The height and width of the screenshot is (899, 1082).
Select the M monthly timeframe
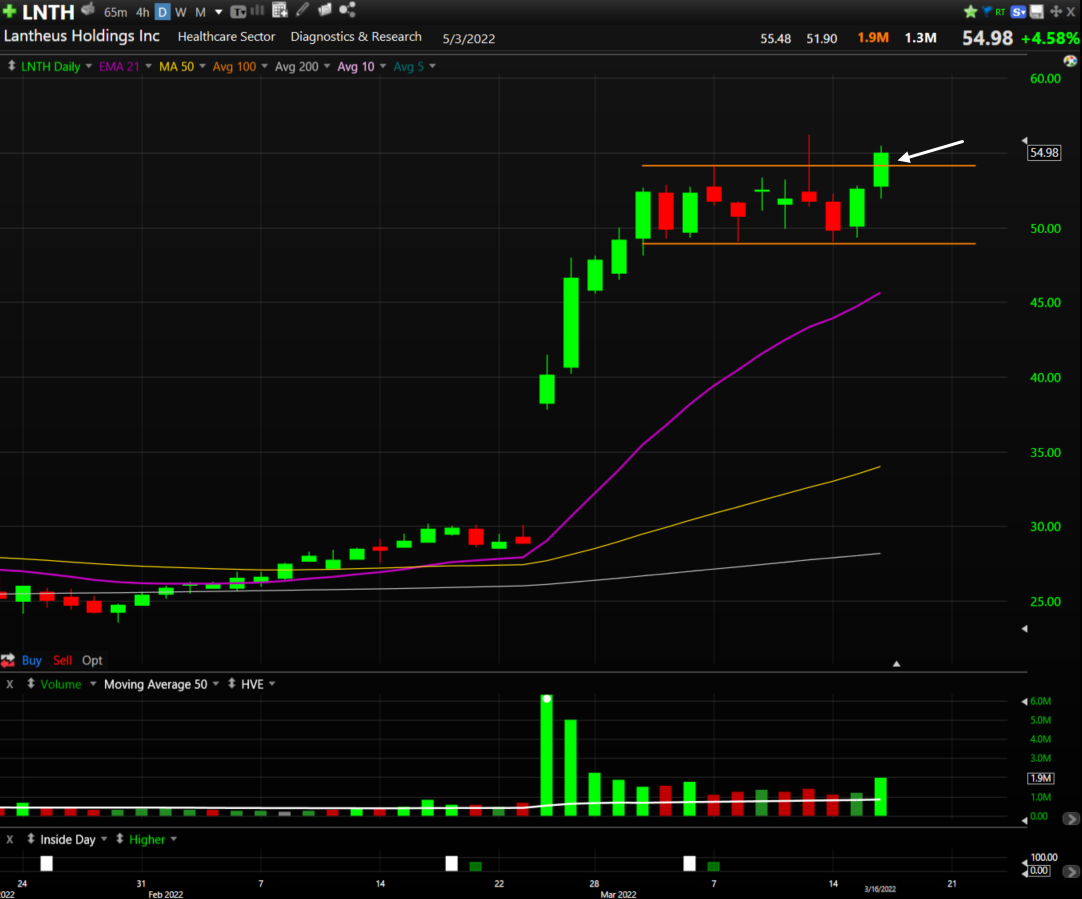[200, 12]
